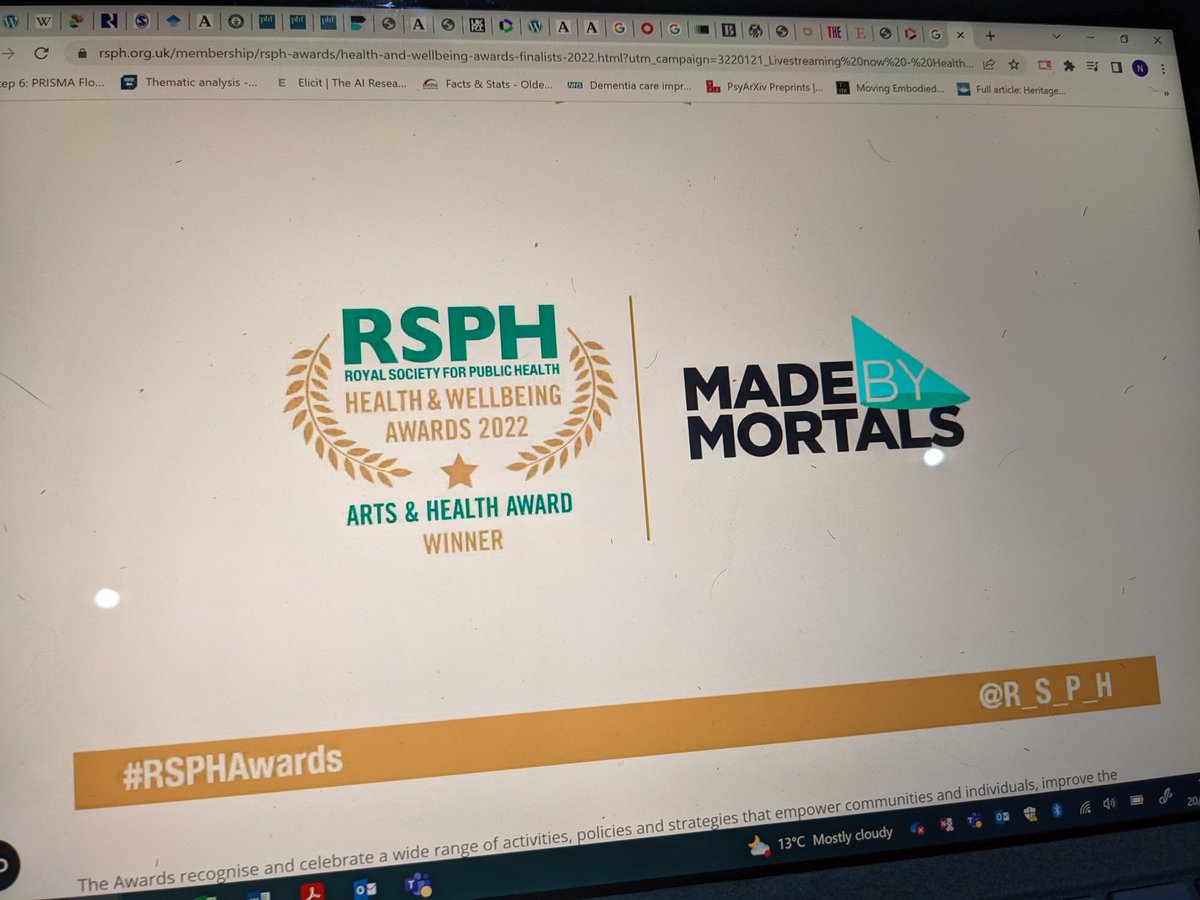
Task: Switch to the THE tab
Action: [x=834, y=32]
